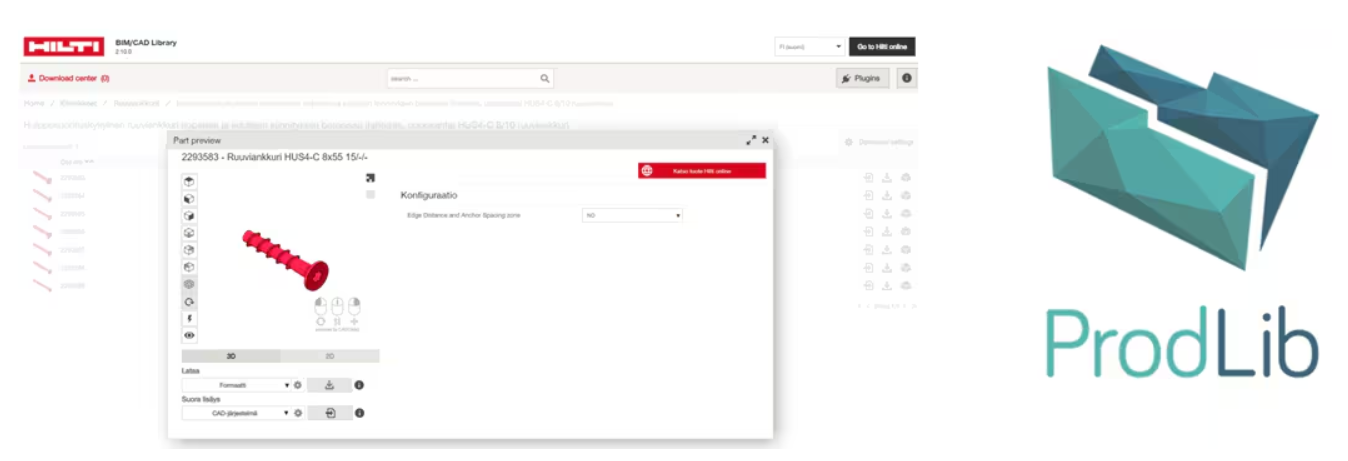Click the rotate icon in preview toolbar
Image resolution: width=1348 pixels, height=461 pixels.
(x=189, y=301)
